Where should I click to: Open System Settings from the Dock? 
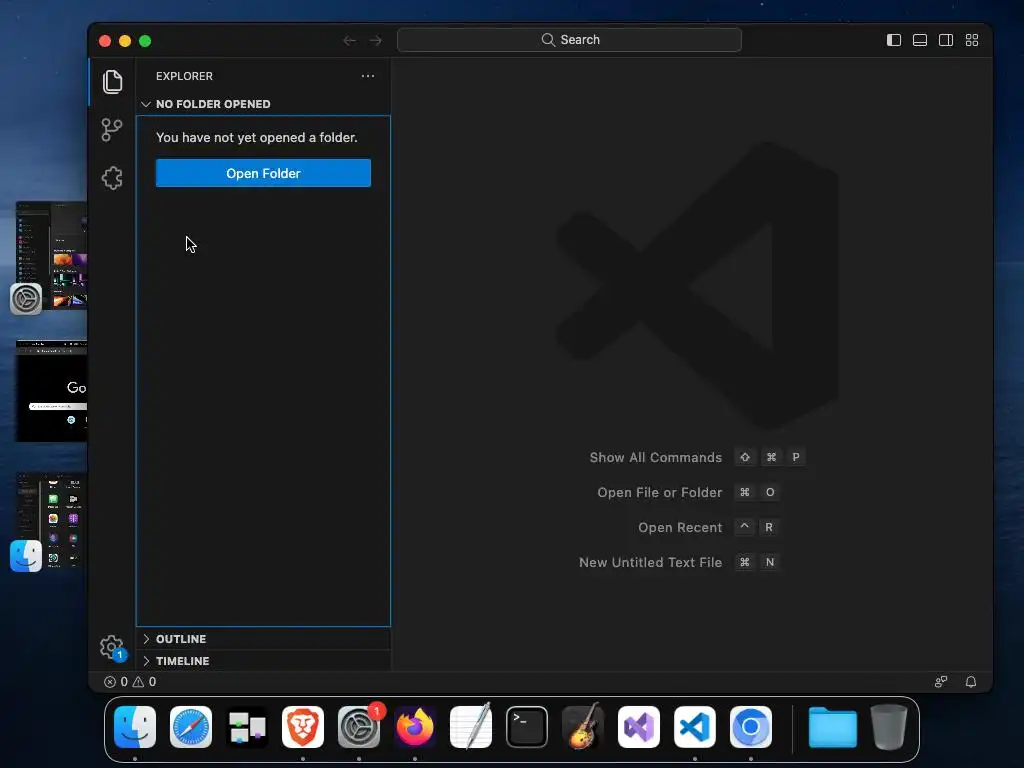359,727
